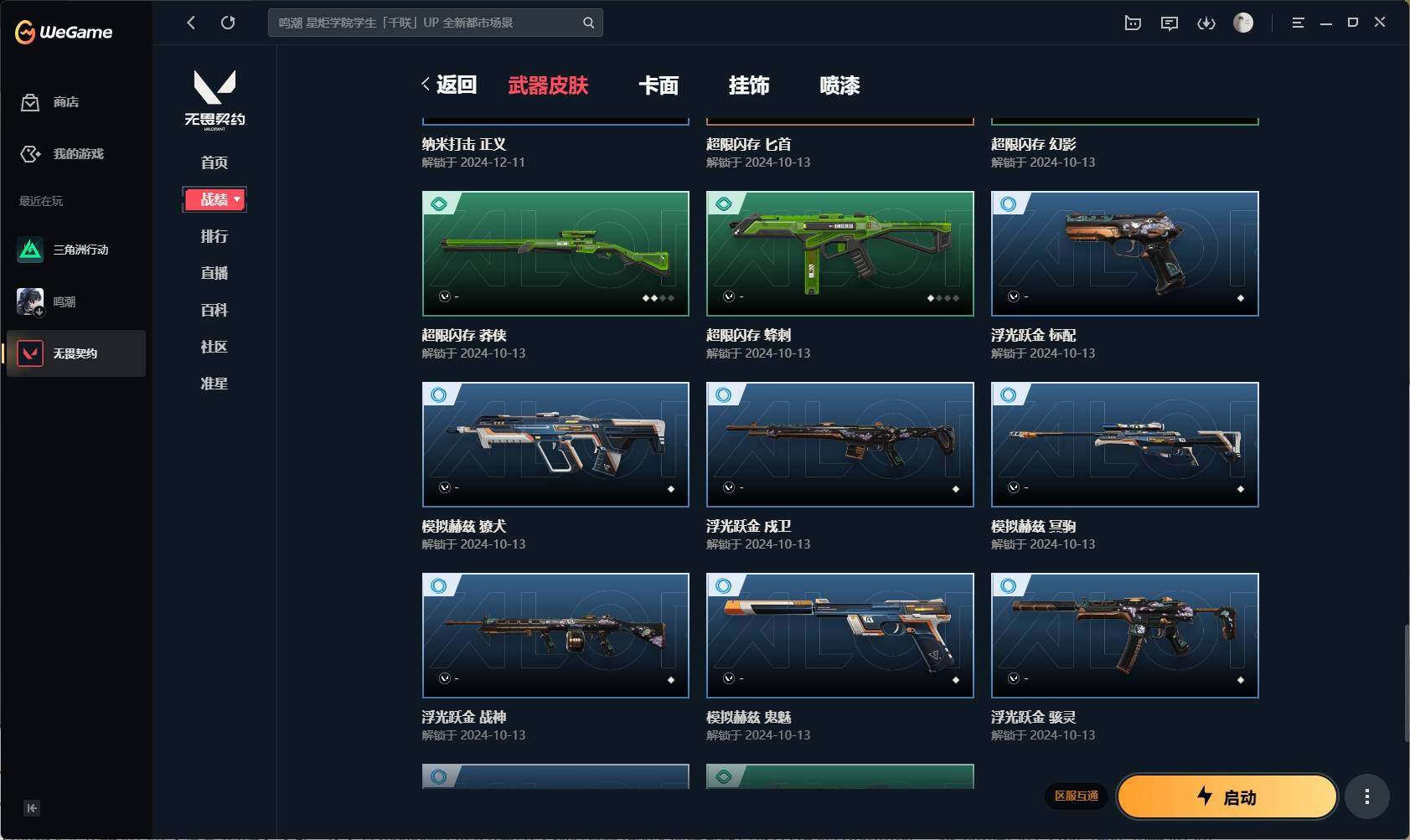Collapse the left sidebar with the bottom icon
This screenshot has height=840, width=1410.
pyautogui.click(x=32, y=808)
